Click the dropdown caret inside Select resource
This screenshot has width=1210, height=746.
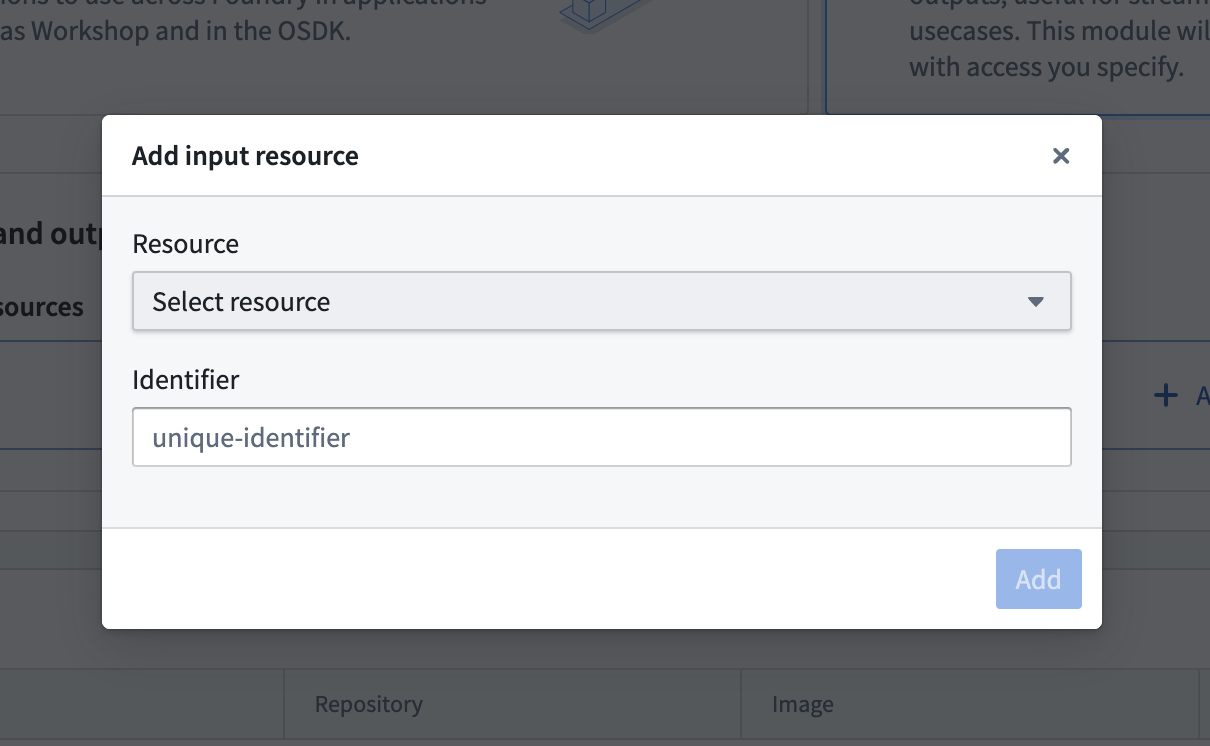(x=1037, y=301)
